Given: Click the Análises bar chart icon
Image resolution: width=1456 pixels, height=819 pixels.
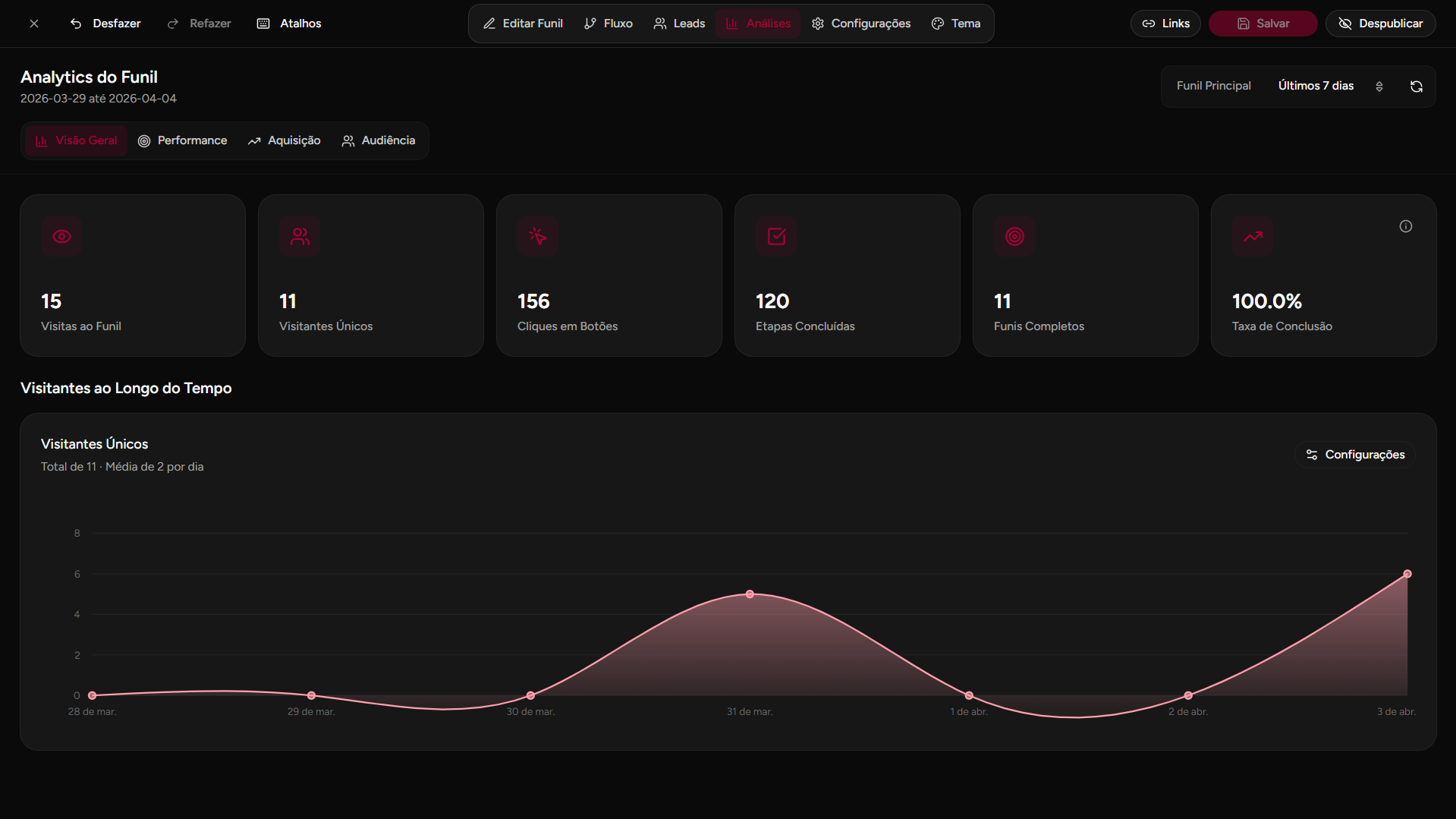Looking at the screenshot, I should (731, 24).
